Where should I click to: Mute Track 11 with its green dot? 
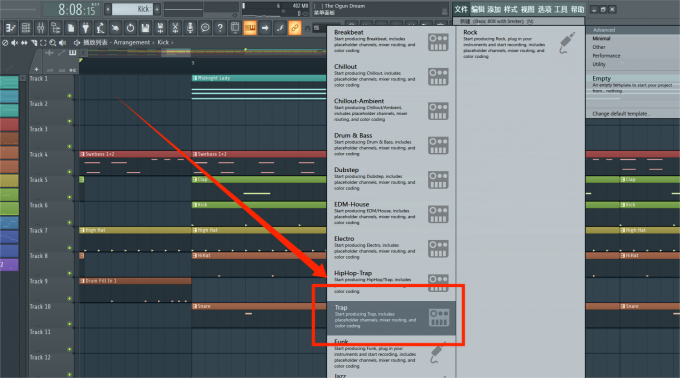(x=69, y=349)
